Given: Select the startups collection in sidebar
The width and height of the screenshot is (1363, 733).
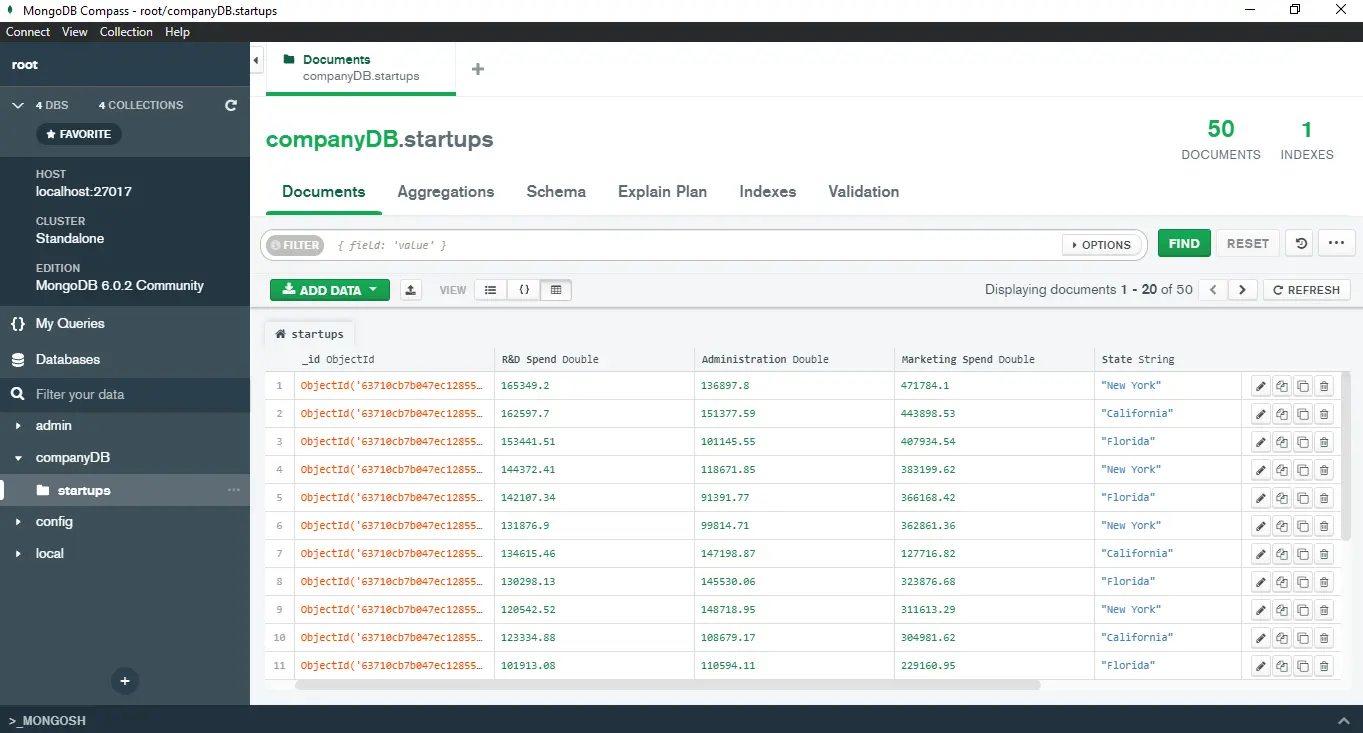Looking at the screenshot, I should 125,490.
